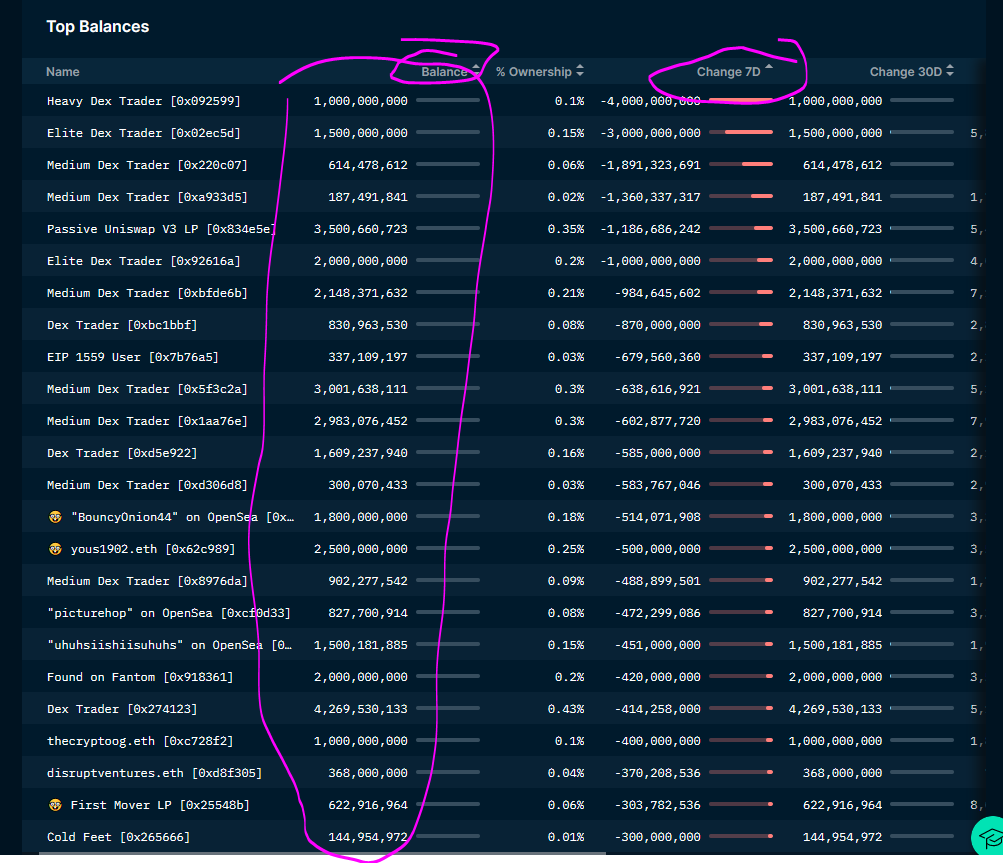Click the monkey emoji next to yous1902.eth
The width and height of the screenshot is (1003, 863).
pyautogui.click(x=53, y=548)
